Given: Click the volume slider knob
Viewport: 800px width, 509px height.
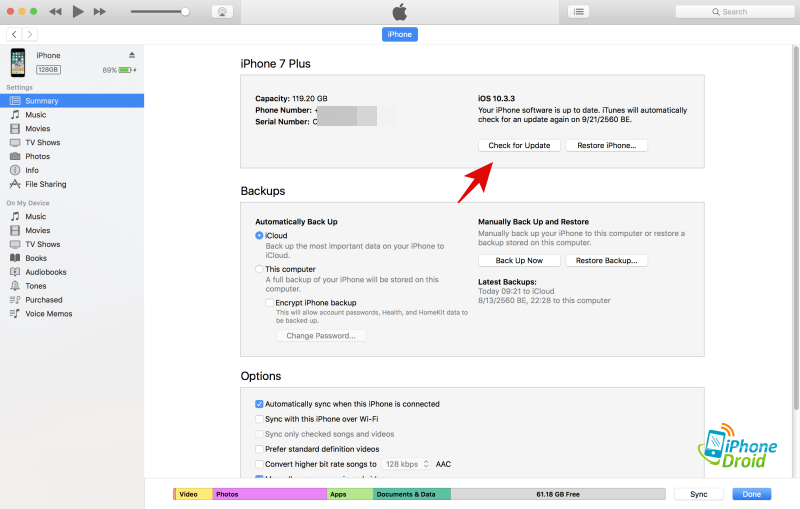Looking at the screenshot, I should pos(185,12).
